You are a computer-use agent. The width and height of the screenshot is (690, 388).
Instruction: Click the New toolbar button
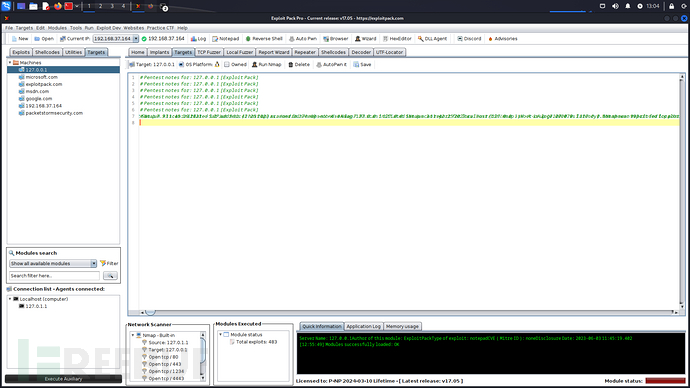[x=20, y=39]
